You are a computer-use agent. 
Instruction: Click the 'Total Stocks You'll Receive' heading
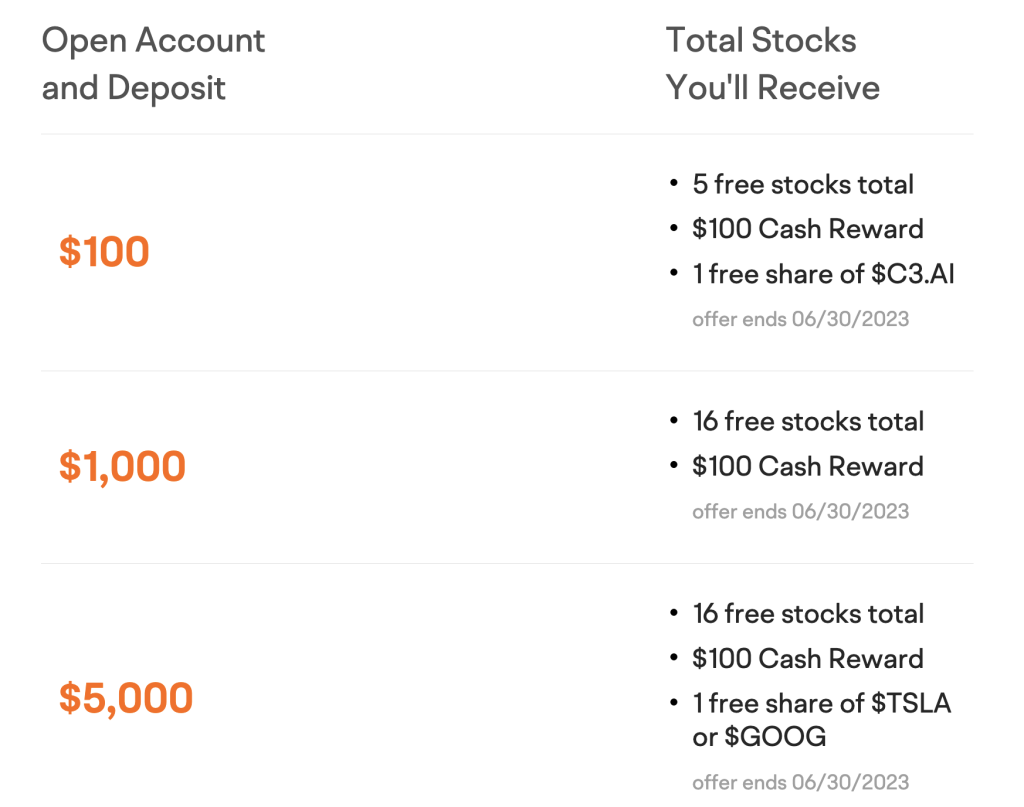coord(773,64)
